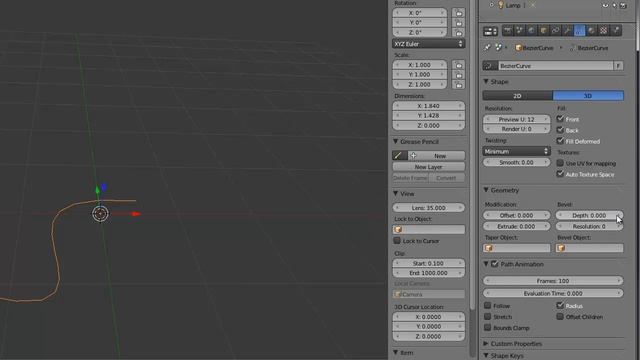Lock the Y rotation axis
Viewport: 640px width, 360px height.
pos(458,22)
